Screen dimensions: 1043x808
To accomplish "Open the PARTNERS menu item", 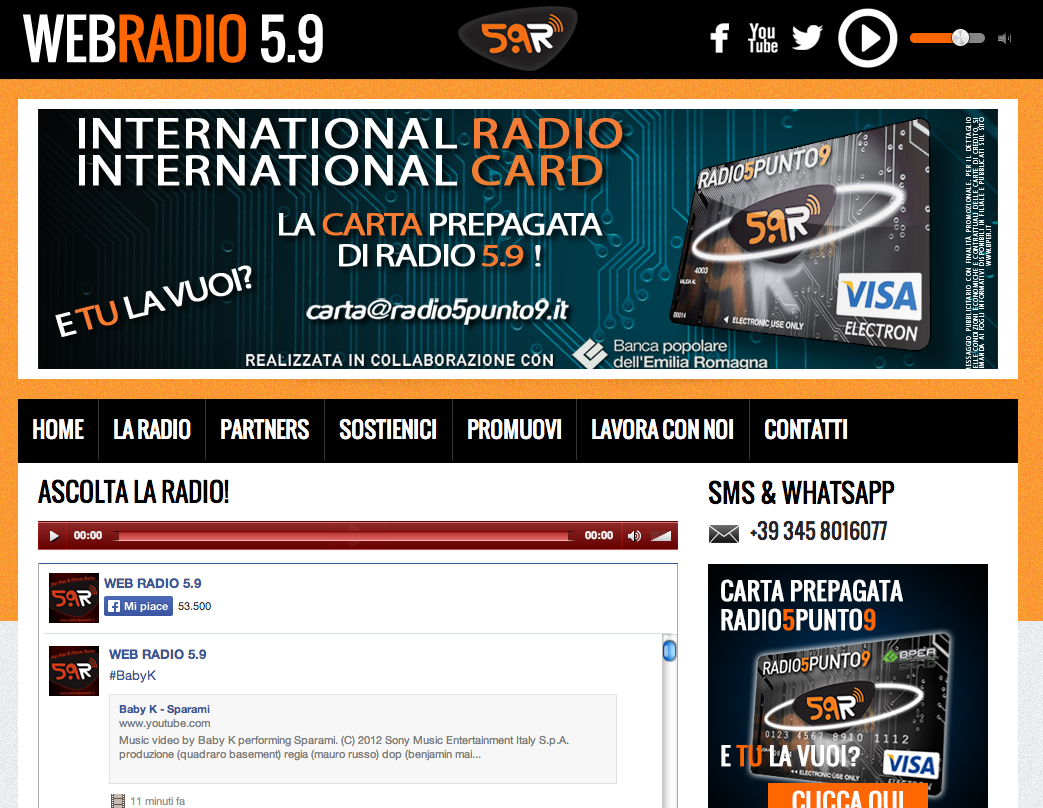I will pos(265,430).
